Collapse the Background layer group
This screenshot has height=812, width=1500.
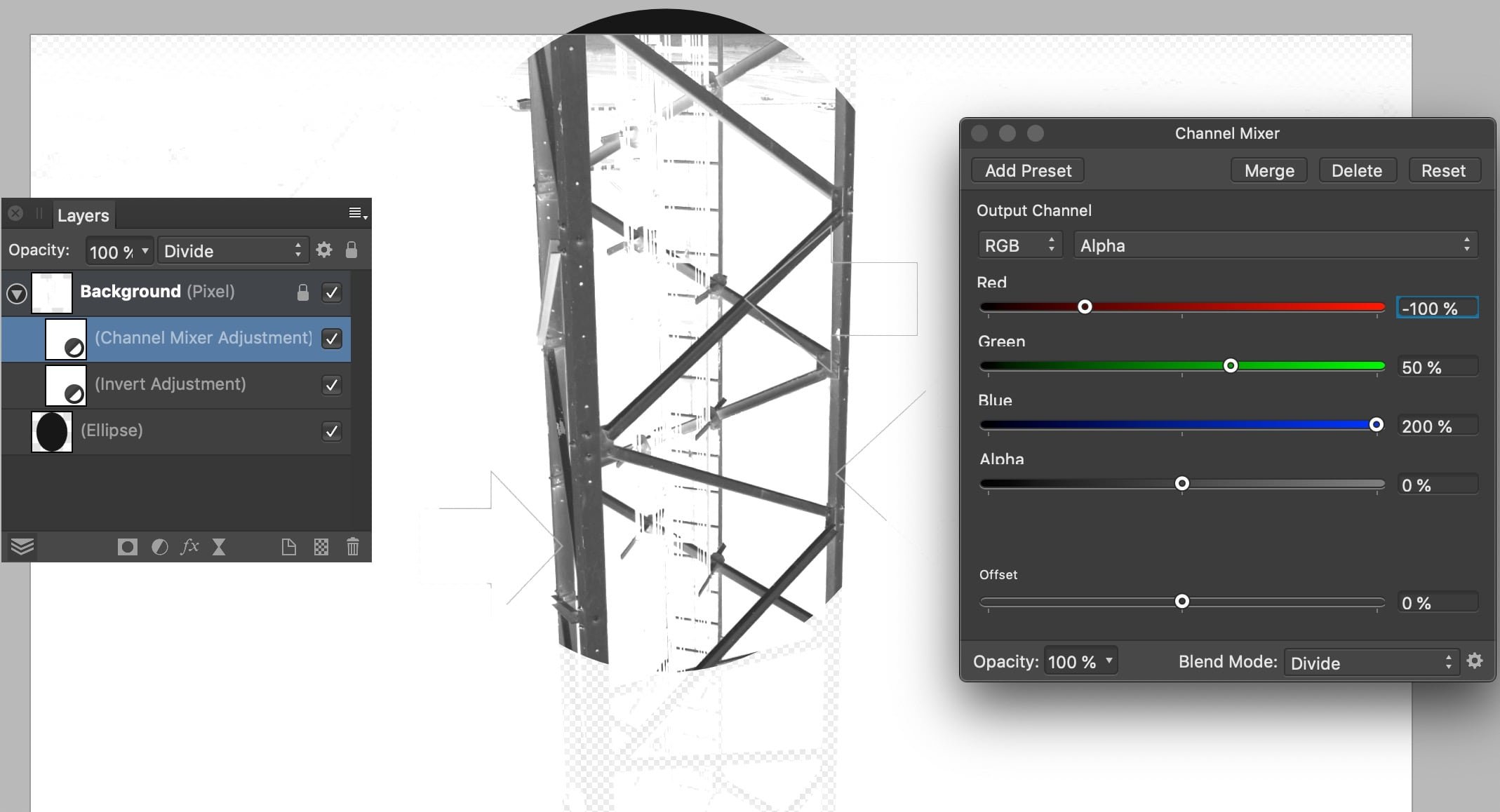(x=17, y=294)
